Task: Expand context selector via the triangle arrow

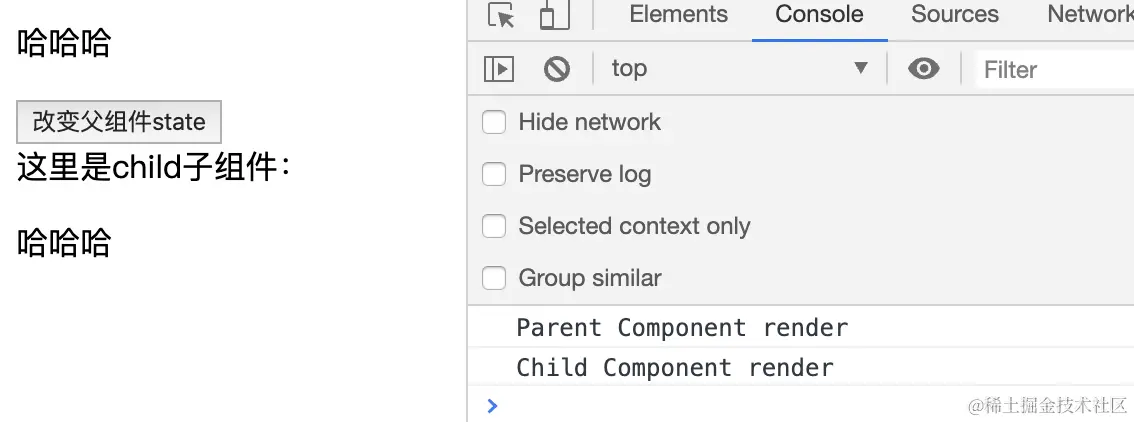Action: coord(861,68)
